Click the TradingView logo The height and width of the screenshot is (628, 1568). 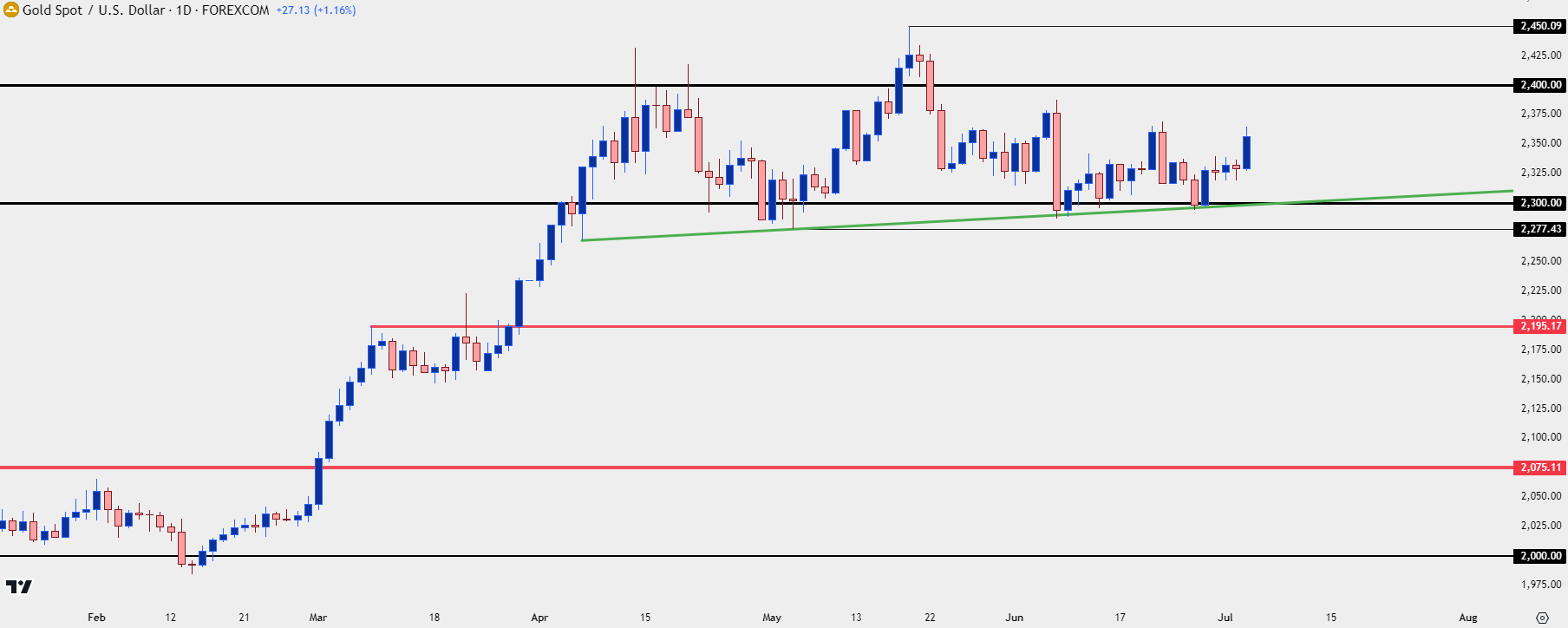pos(19,586)
